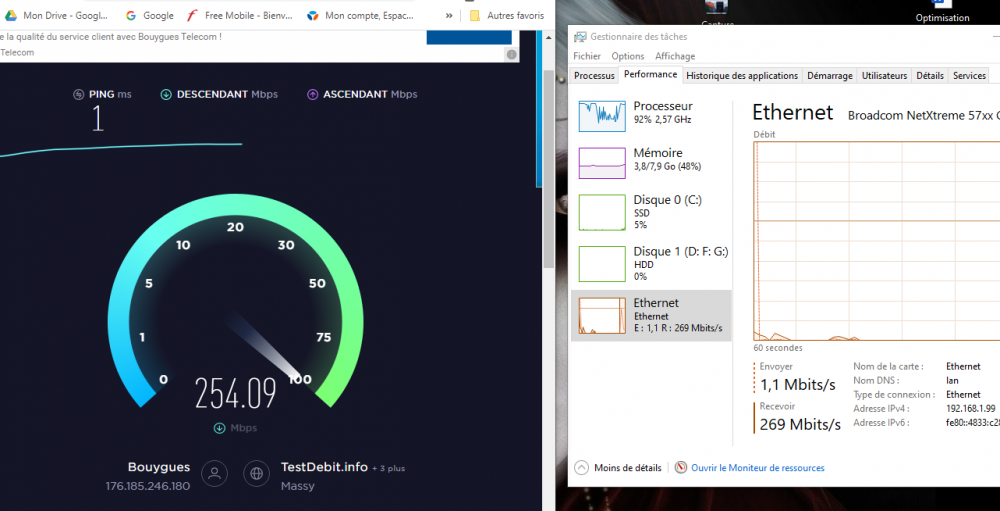Switch to Historique des applications tab
Image resolution: width=1000 pixels, height=511 pixels.
[x=742, y=76]
